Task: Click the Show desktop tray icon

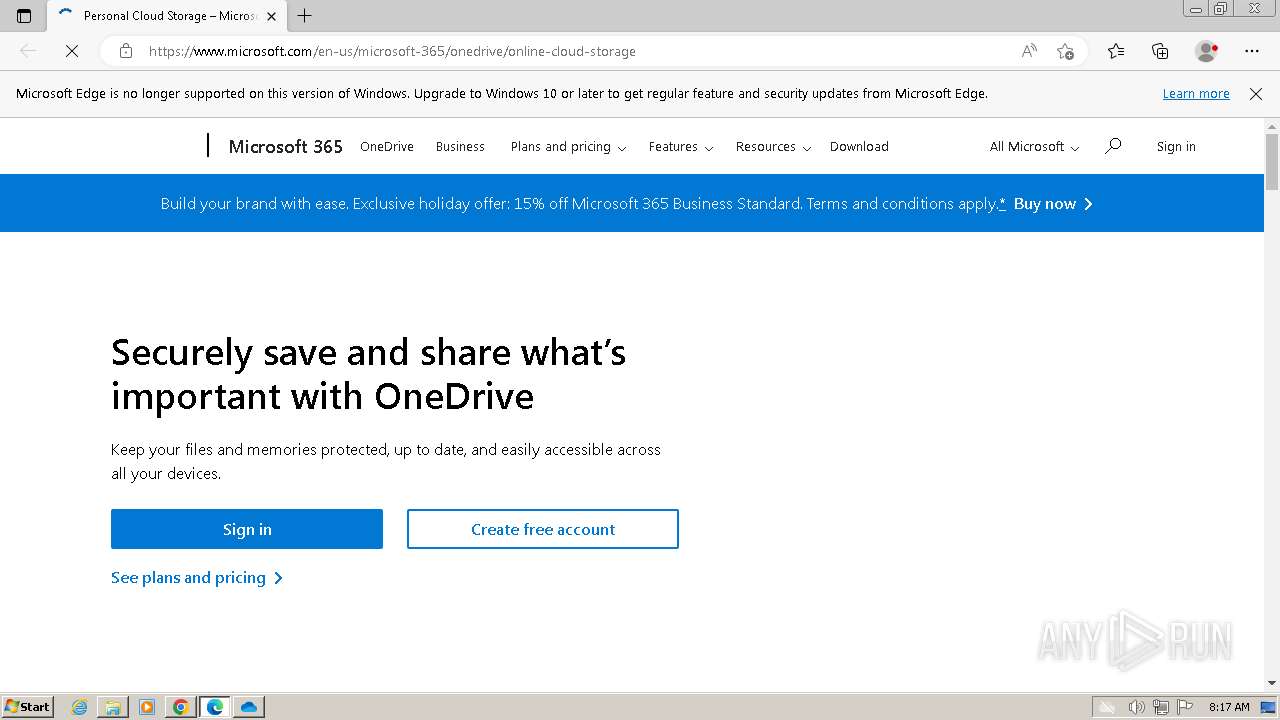Action: point(1268,707)
